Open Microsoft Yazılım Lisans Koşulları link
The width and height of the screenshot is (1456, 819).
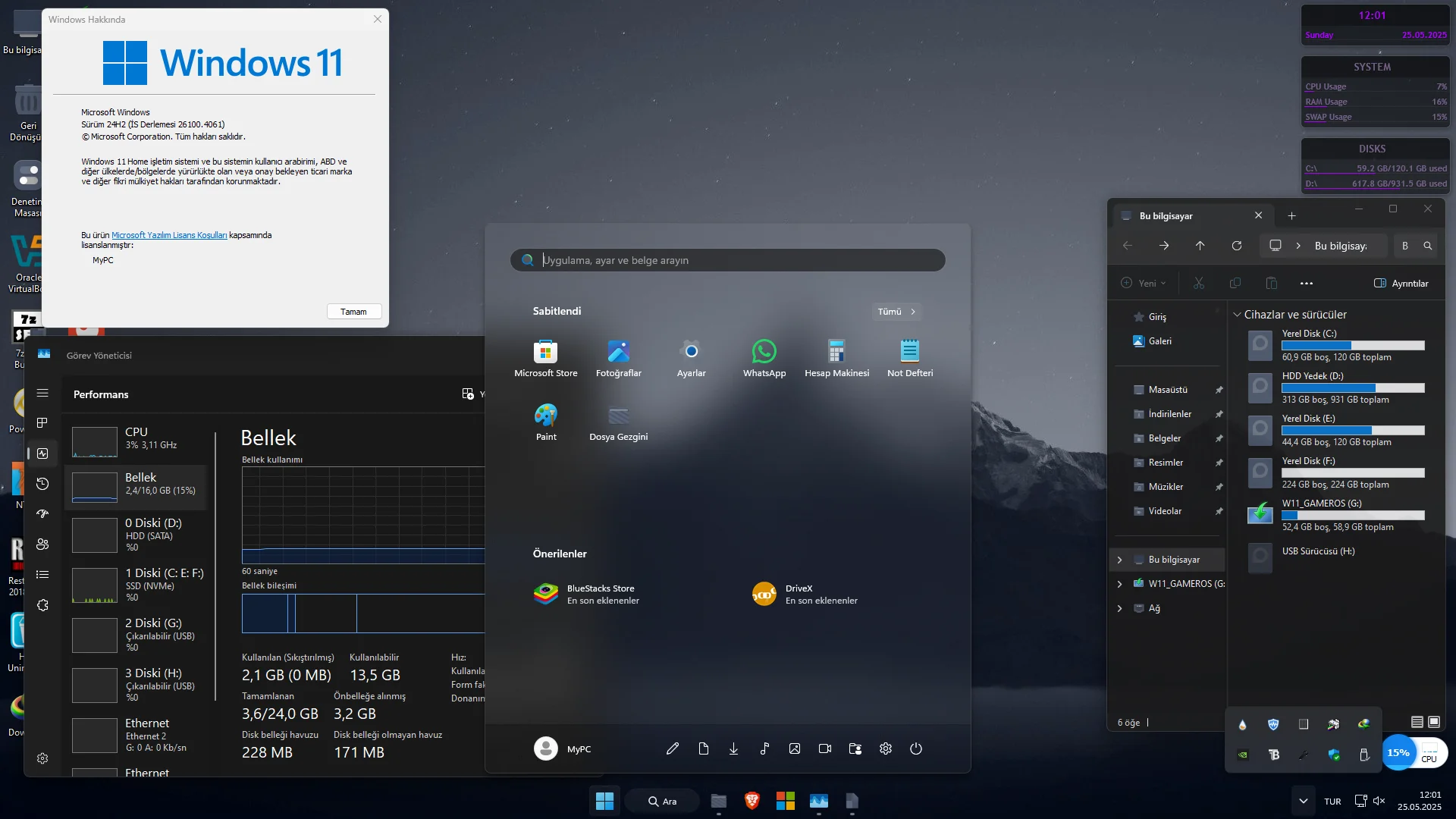click(169, 235)
